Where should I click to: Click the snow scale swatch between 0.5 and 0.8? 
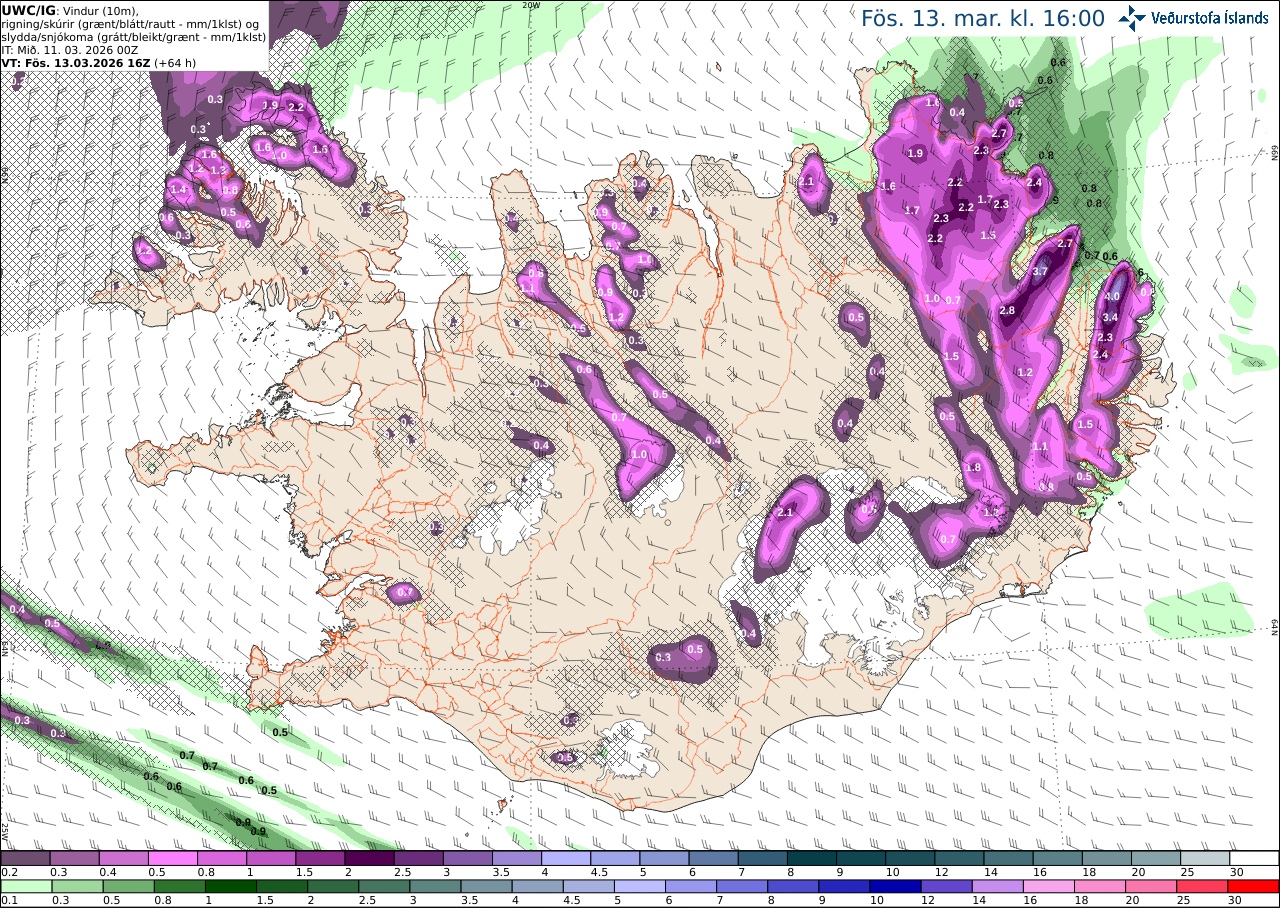point(172,858)
